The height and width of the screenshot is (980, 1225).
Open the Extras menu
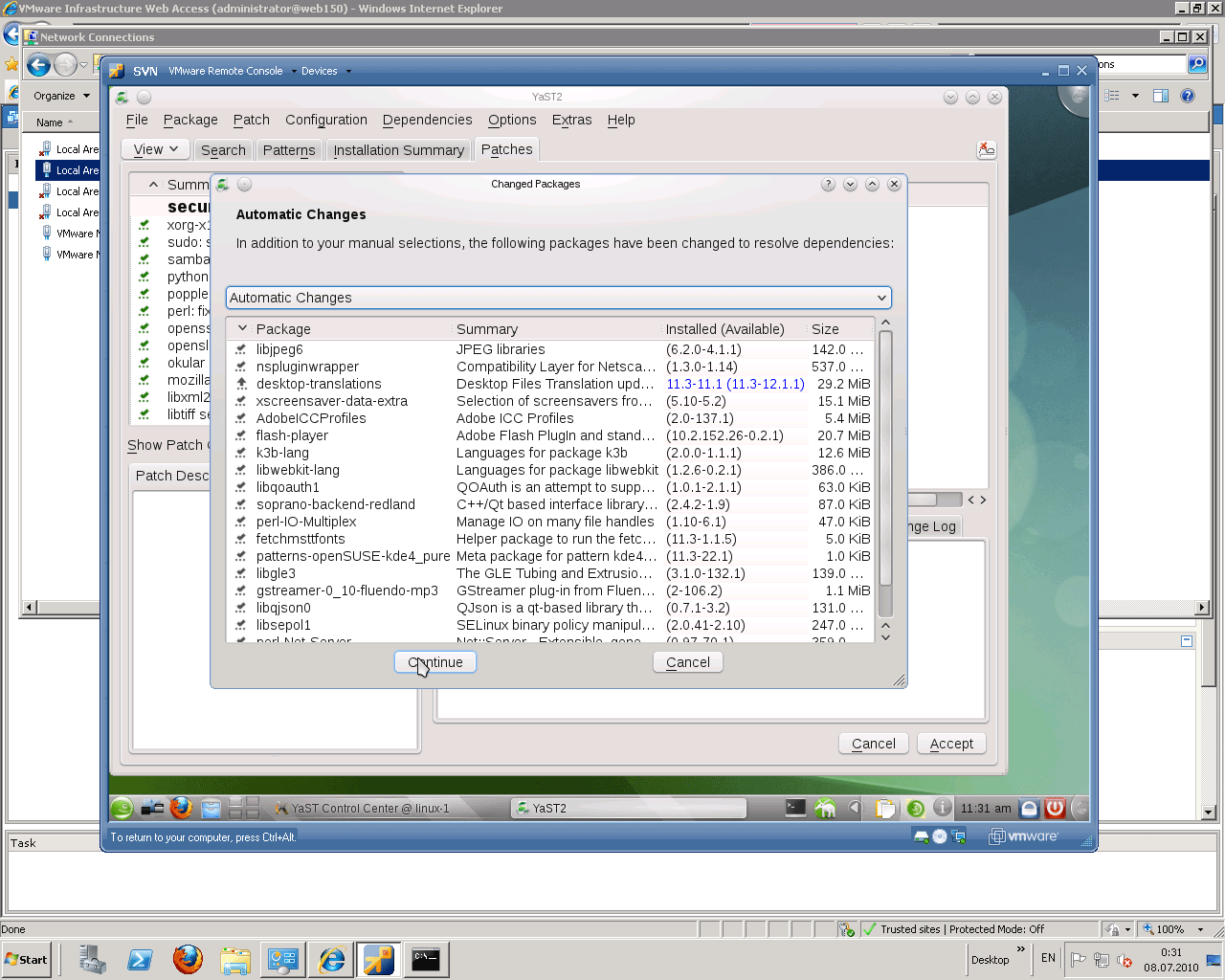coord(572,120)
